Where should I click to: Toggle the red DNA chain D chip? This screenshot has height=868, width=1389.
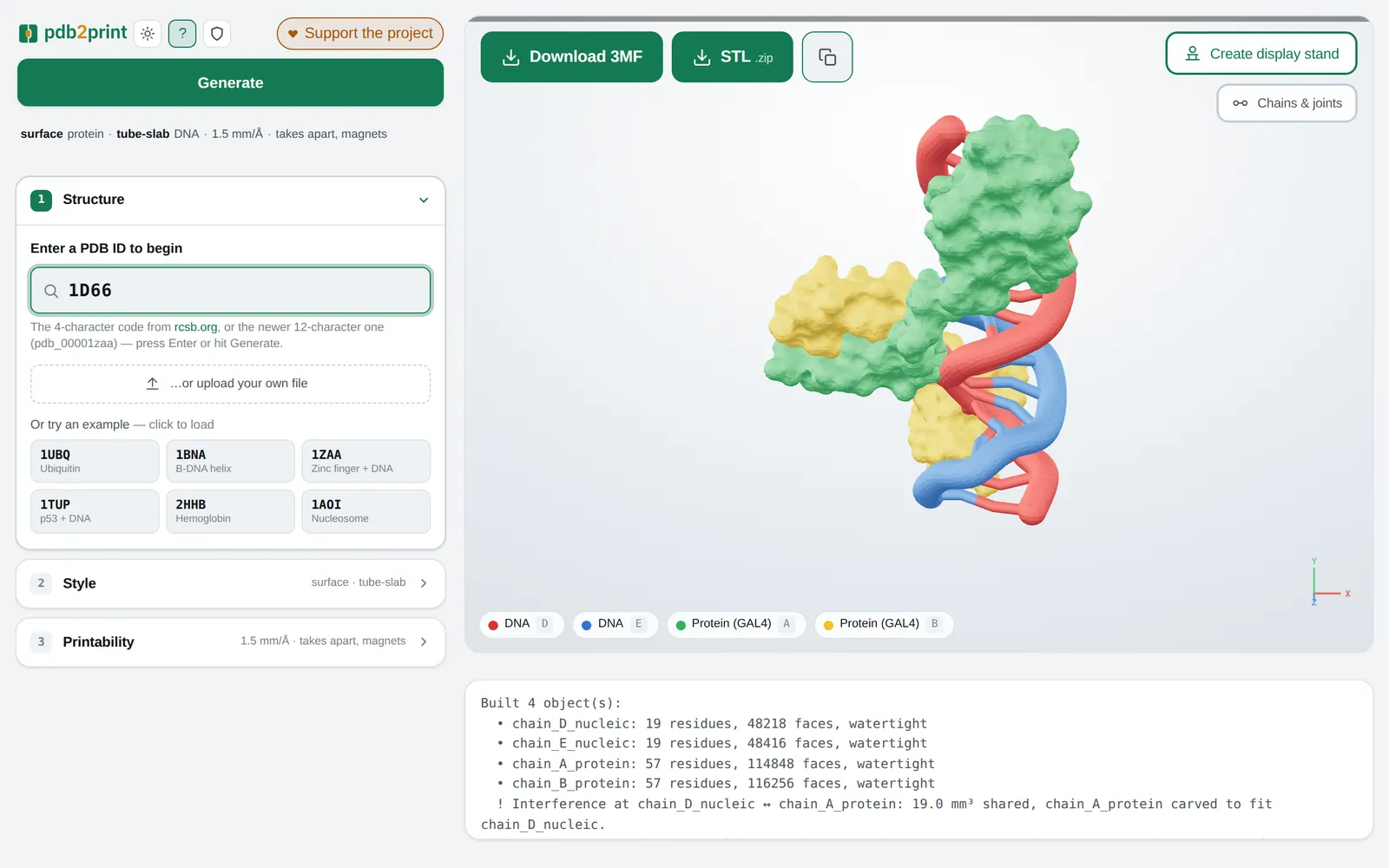point(521,624)
